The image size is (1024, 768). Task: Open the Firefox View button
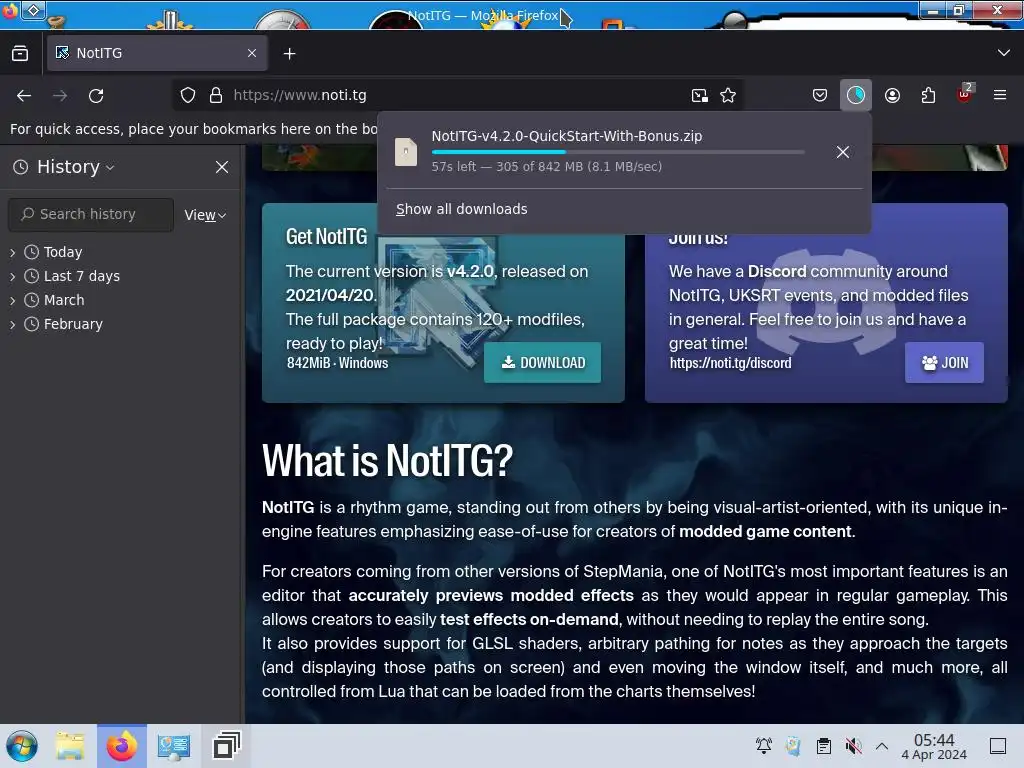point(20,54)
